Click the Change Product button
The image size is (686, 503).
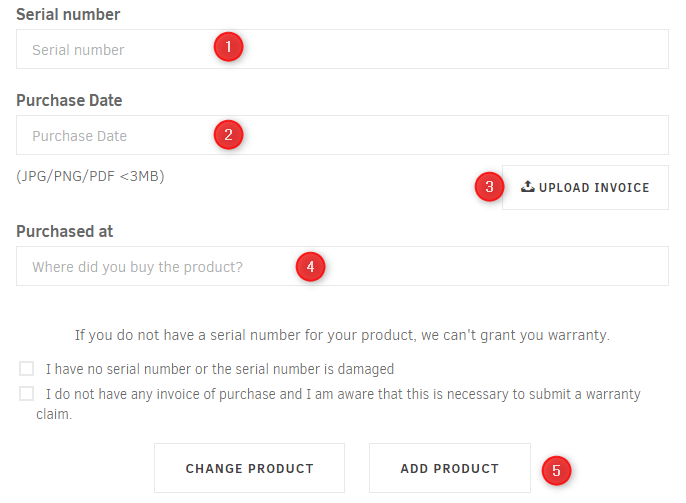click(249, 468)
